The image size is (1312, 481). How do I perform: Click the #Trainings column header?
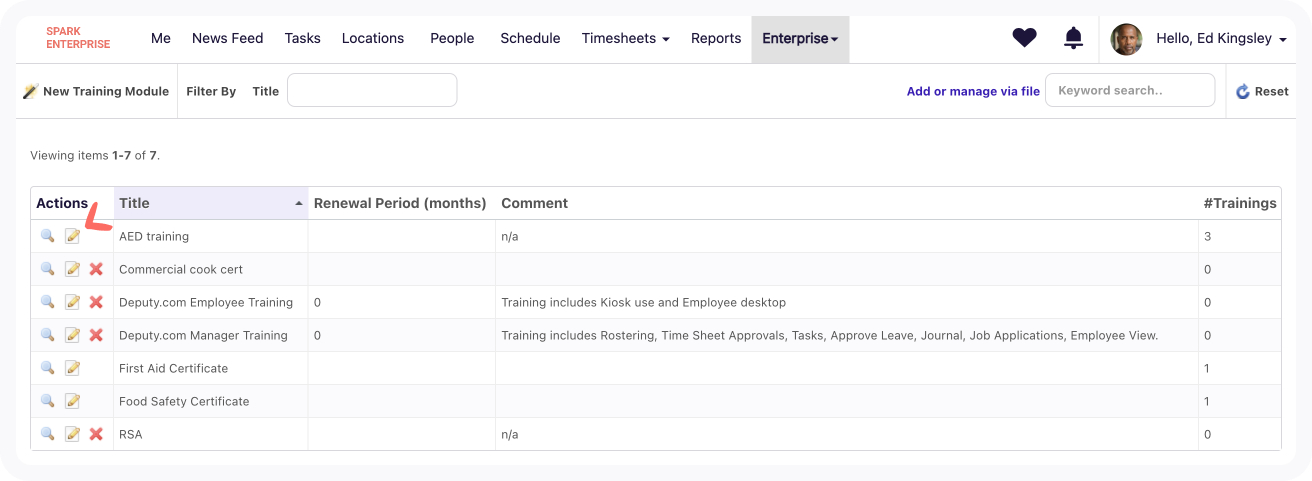pos(1240,203)
